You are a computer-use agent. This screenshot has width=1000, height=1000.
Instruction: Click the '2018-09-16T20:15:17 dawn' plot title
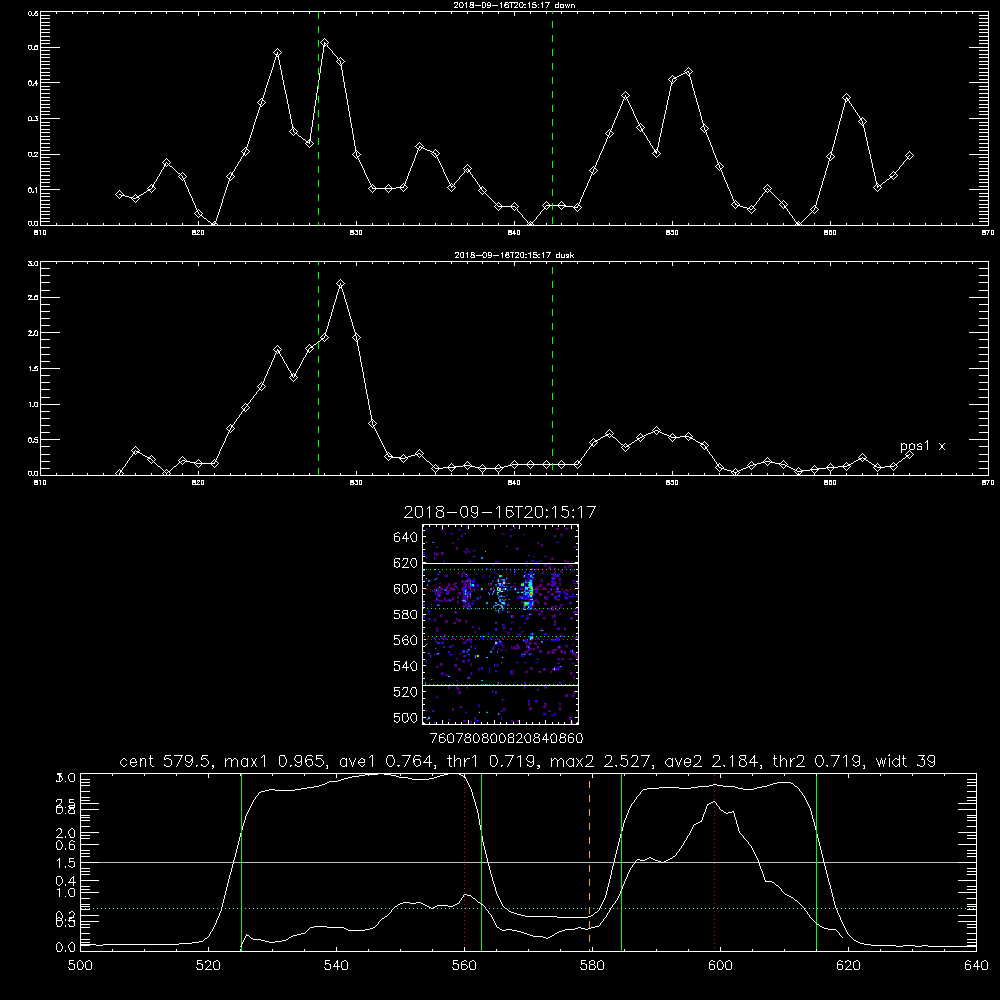[514, 5]
